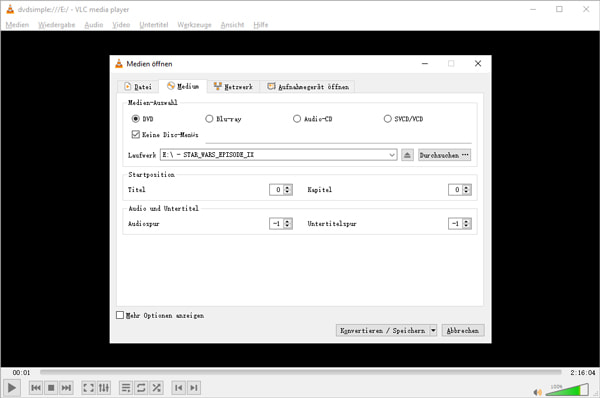Open the Ansicht menu
The image size is (600, 398).
point(232,25)
